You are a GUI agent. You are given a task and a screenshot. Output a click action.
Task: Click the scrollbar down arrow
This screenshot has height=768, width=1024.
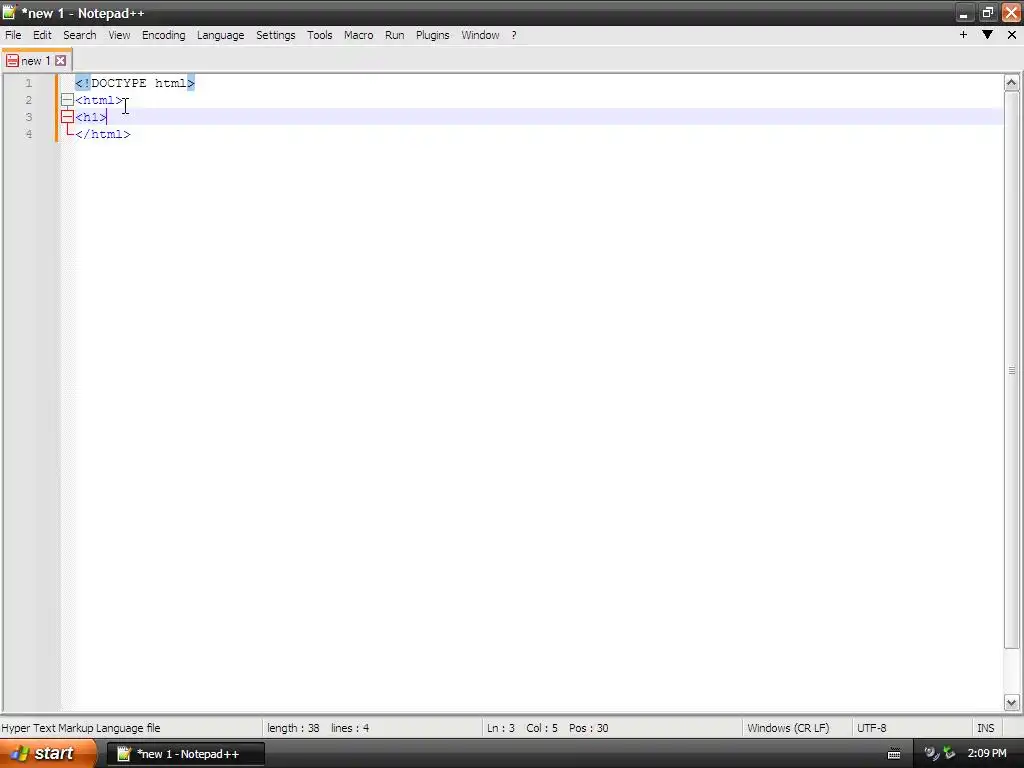[1012, 703]
